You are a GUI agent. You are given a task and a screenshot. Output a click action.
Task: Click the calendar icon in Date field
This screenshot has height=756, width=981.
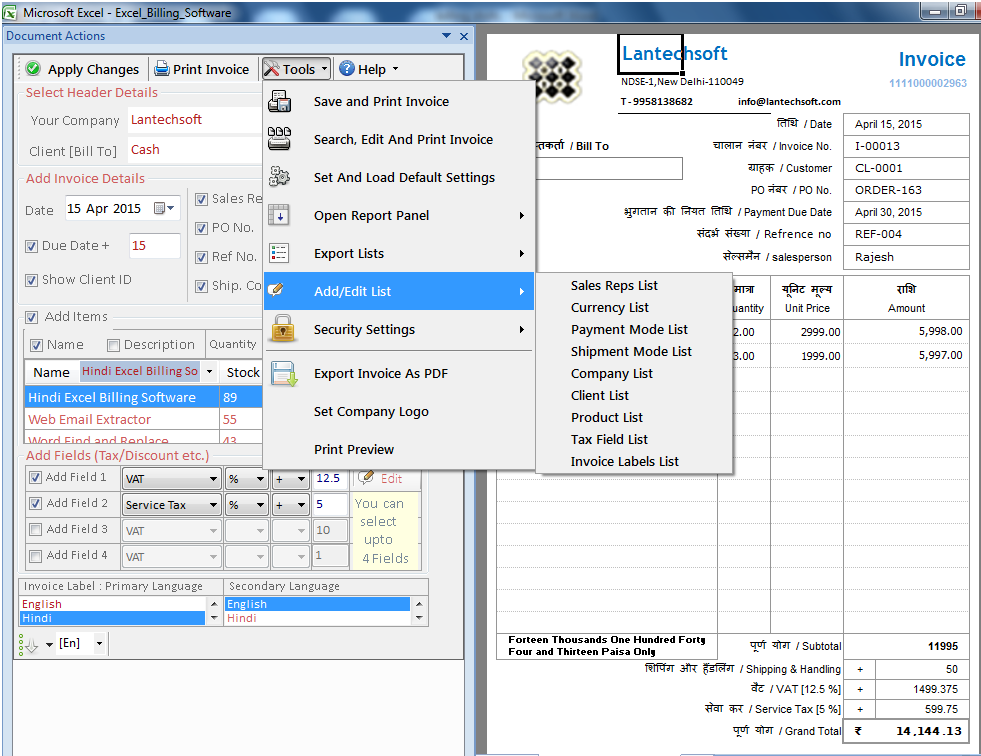tap(159, 208)
